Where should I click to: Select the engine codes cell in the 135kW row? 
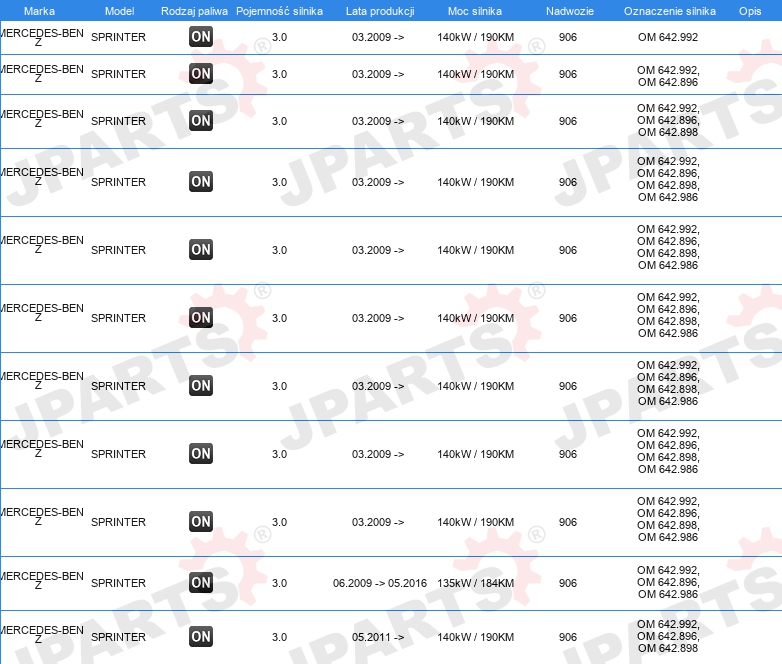pyautogui.click(x=668, y=582)
